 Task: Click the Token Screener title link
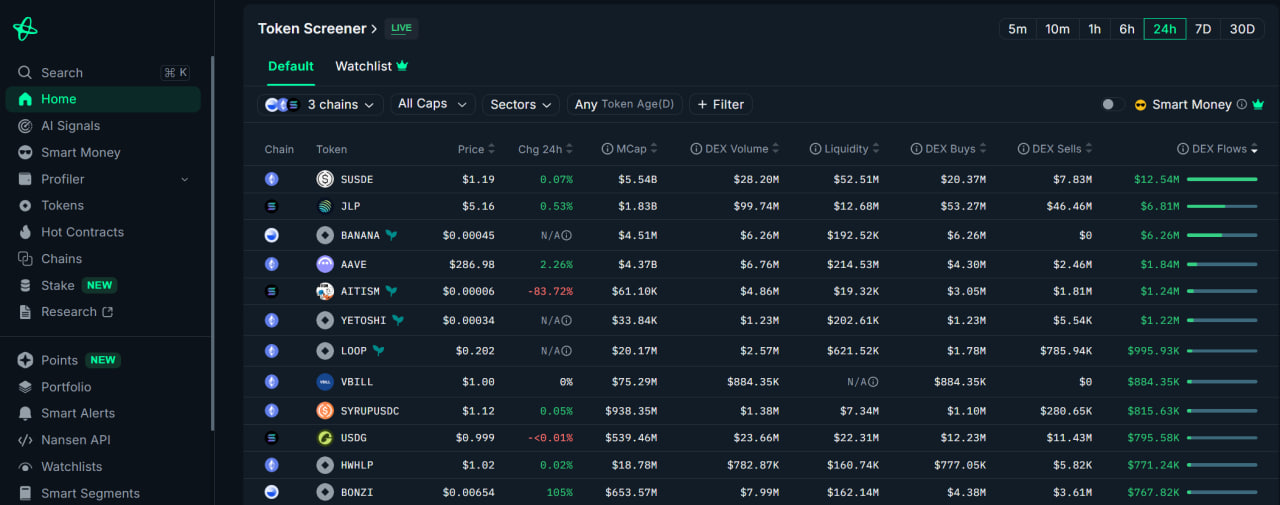(318, 28)
